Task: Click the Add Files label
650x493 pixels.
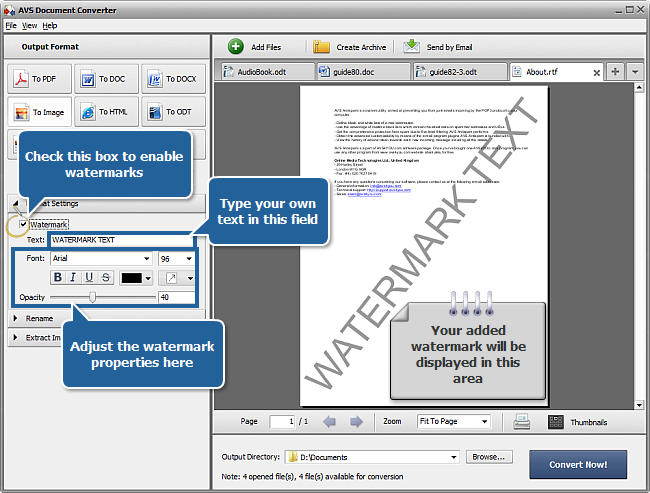Action: 266,47
